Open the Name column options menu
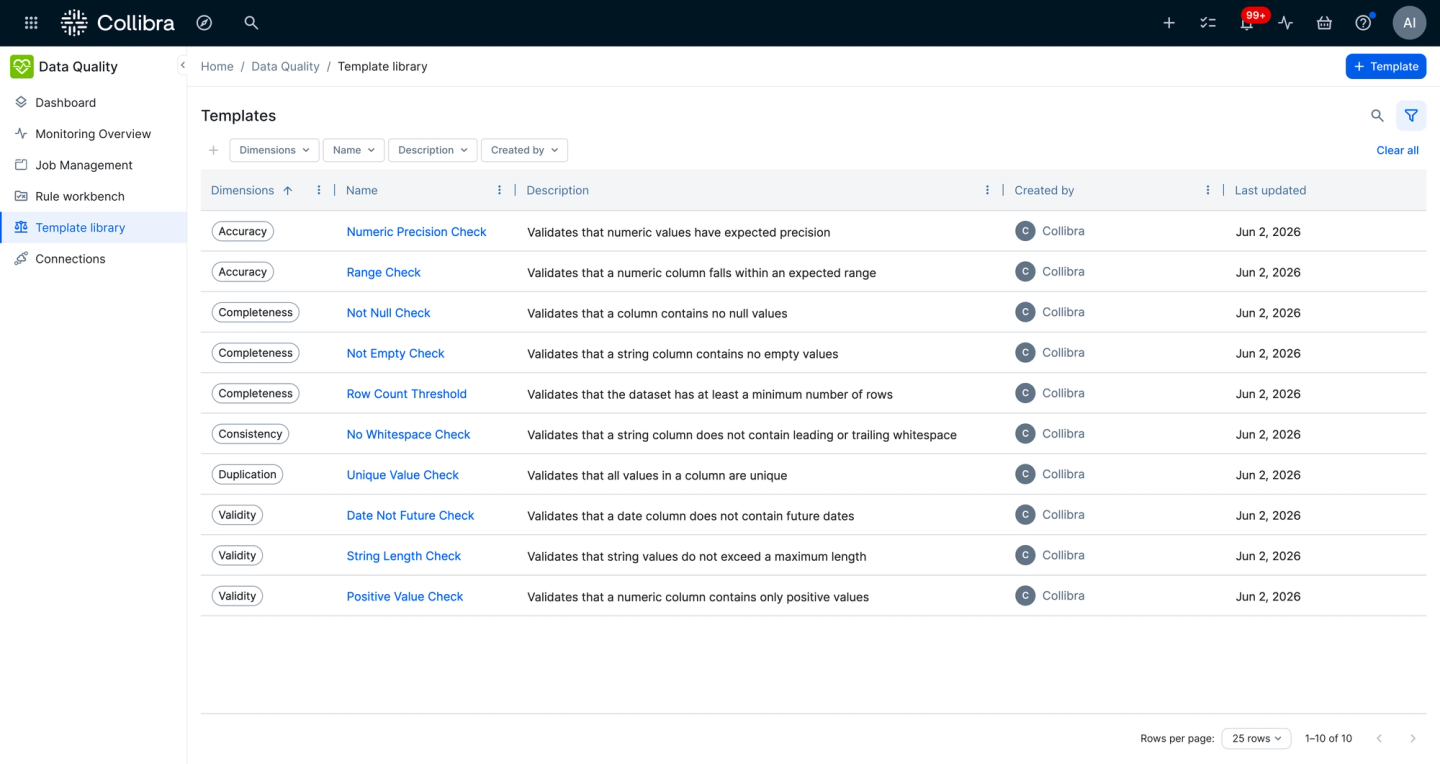Image resolution: width=1440 pixels, height=764 pixels. click(499, 190)
